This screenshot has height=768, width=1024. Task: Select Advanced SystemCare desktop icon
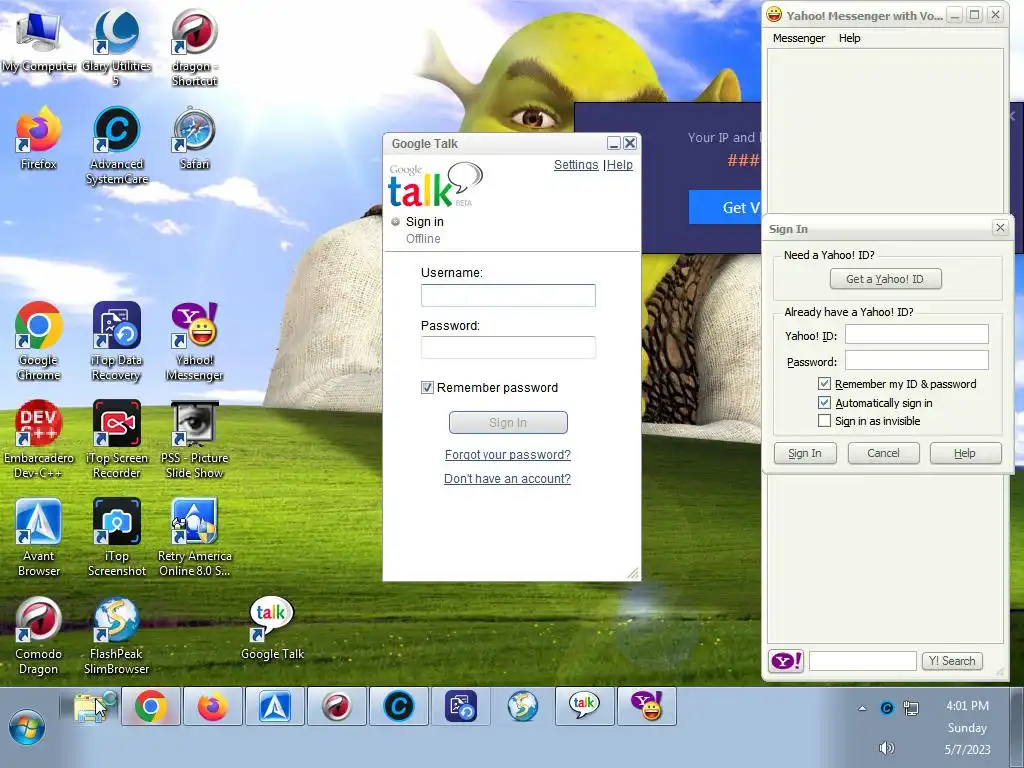click(x=117, y=145)
